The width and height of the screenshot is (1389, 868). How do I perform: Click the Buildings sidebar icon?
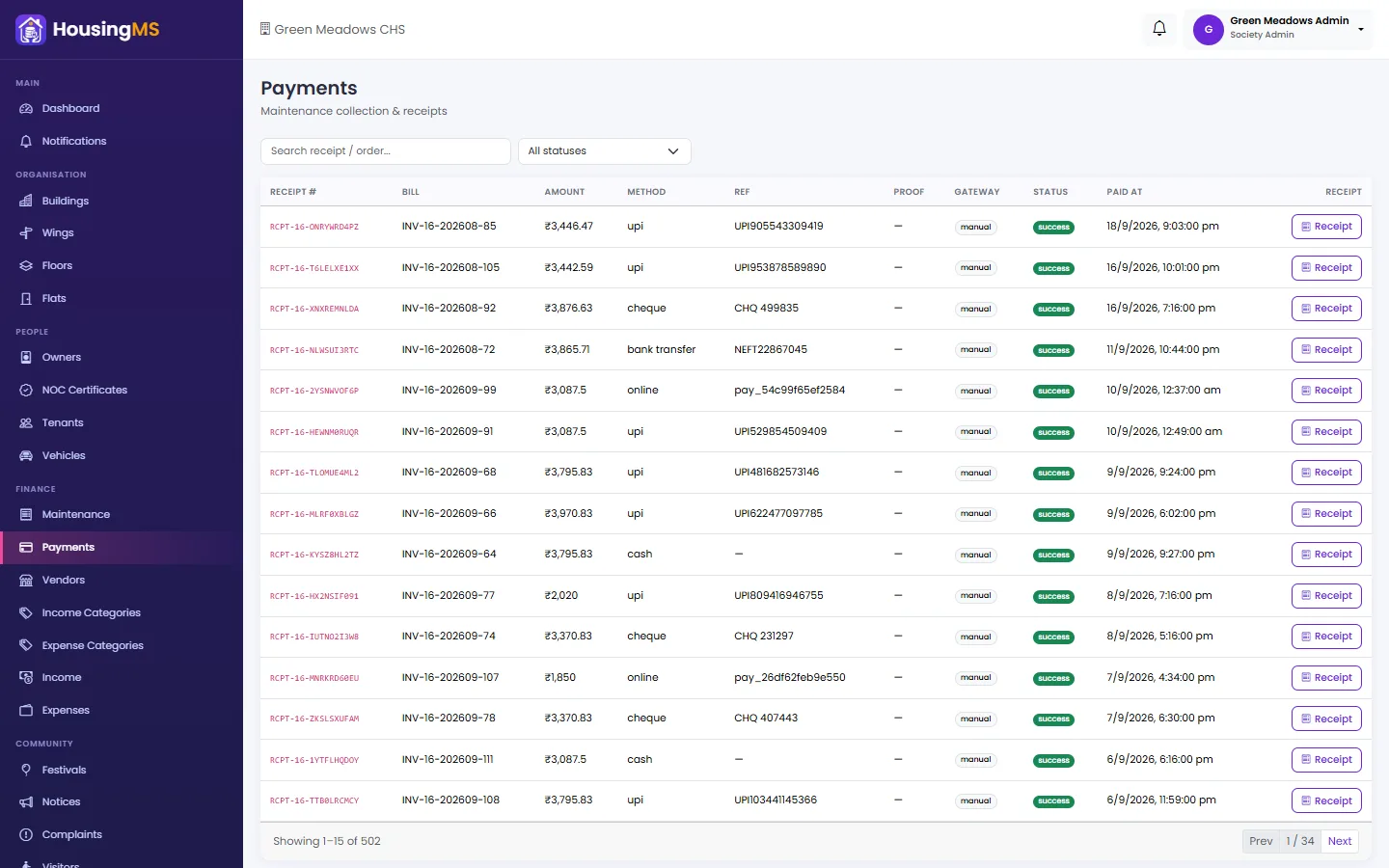[x=26, y=202]
